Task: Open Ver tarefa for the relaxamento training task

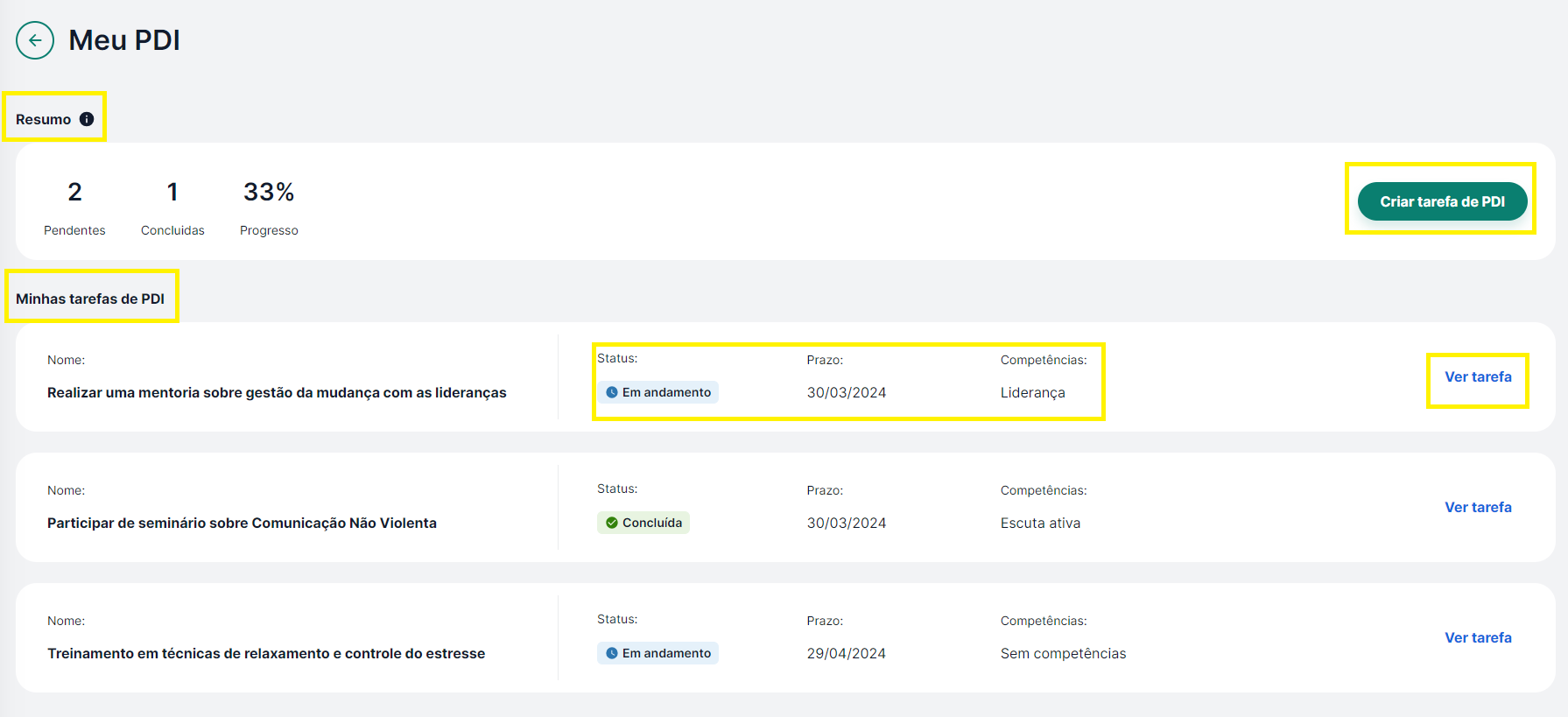Action: tap(1478, 637)
